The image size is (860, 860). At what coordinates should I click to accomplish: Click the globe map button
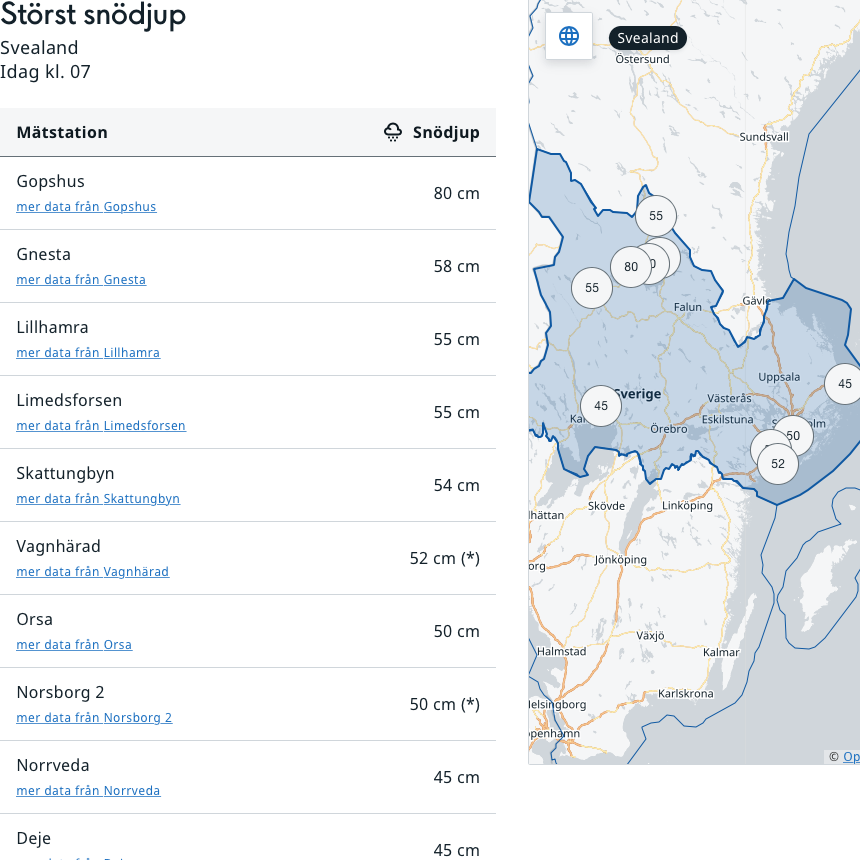click(x=569, y=37)
